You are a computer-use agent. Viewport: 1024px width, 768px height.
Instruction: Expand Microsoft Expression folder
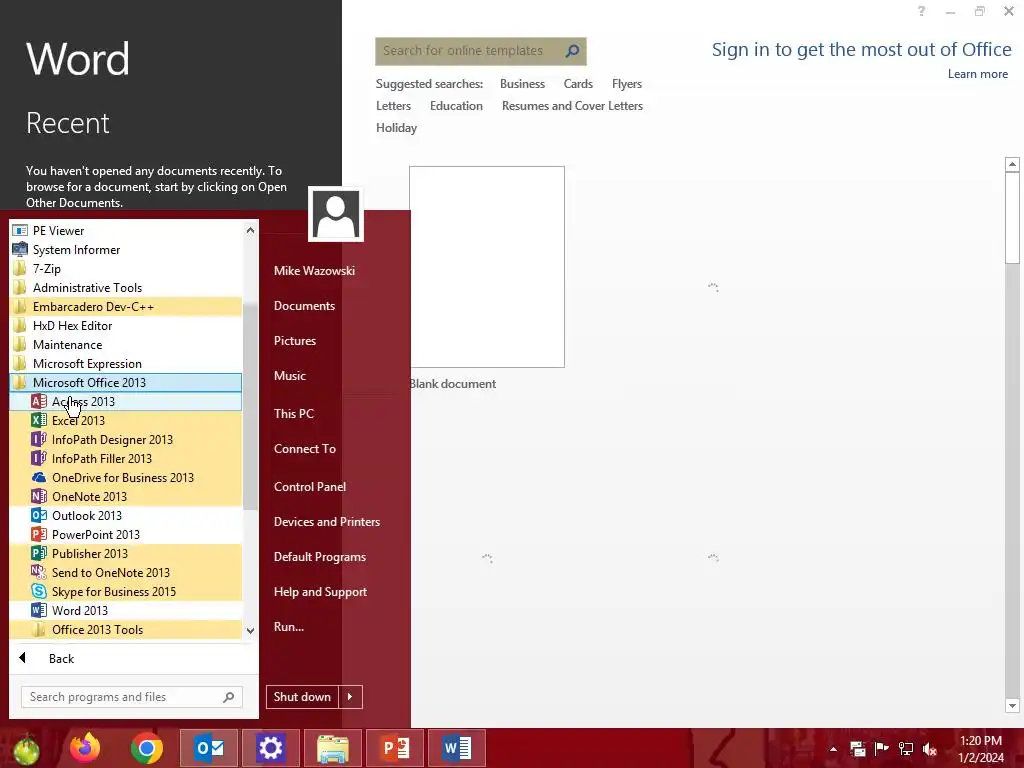tap(125, 363)
